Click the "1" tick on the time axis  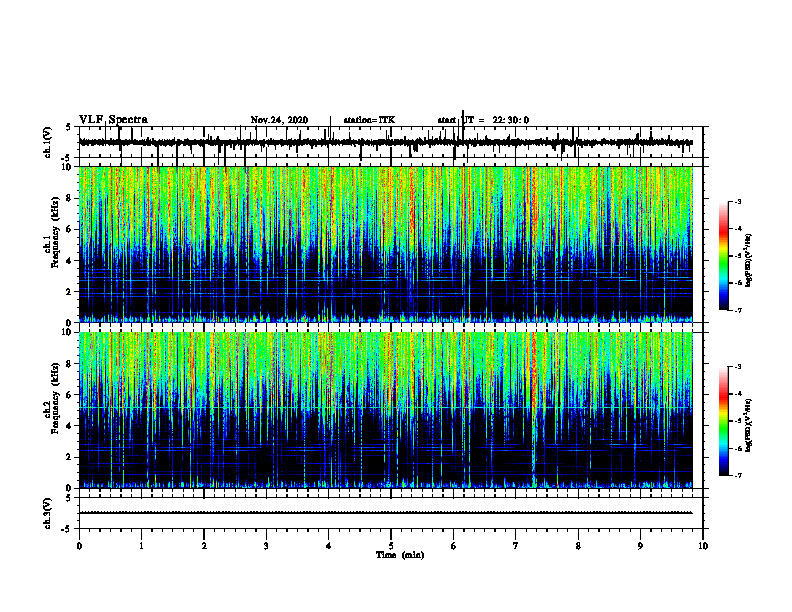pos(141,546)
